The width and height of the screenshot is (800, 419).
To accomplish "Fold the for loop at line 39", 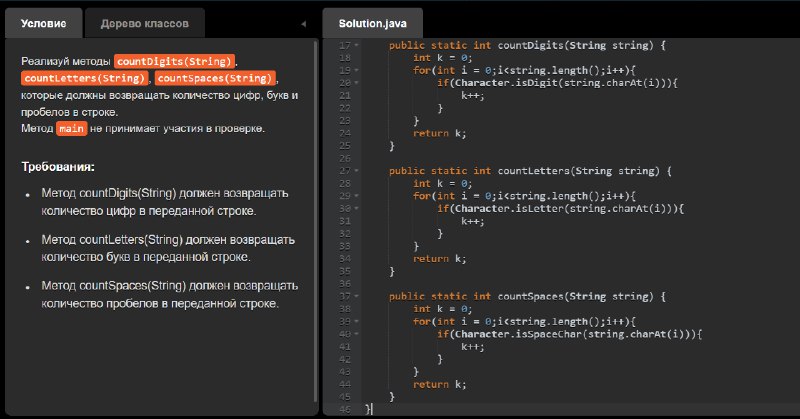I will [x=357, y=322].
